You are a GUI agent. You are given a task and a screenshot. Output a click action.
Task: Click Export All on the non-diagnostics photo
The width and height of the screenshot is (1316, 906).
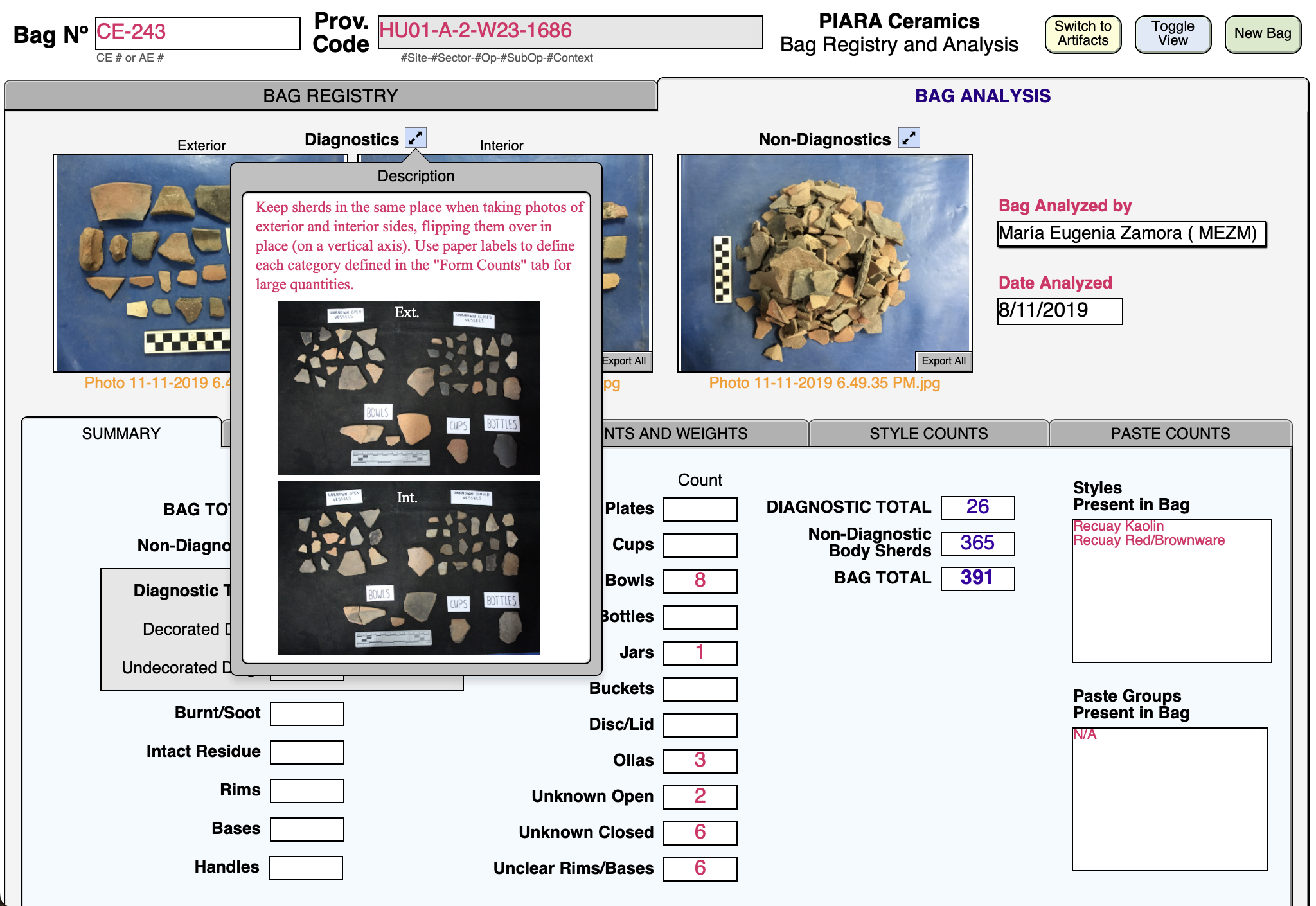point(943,361)
